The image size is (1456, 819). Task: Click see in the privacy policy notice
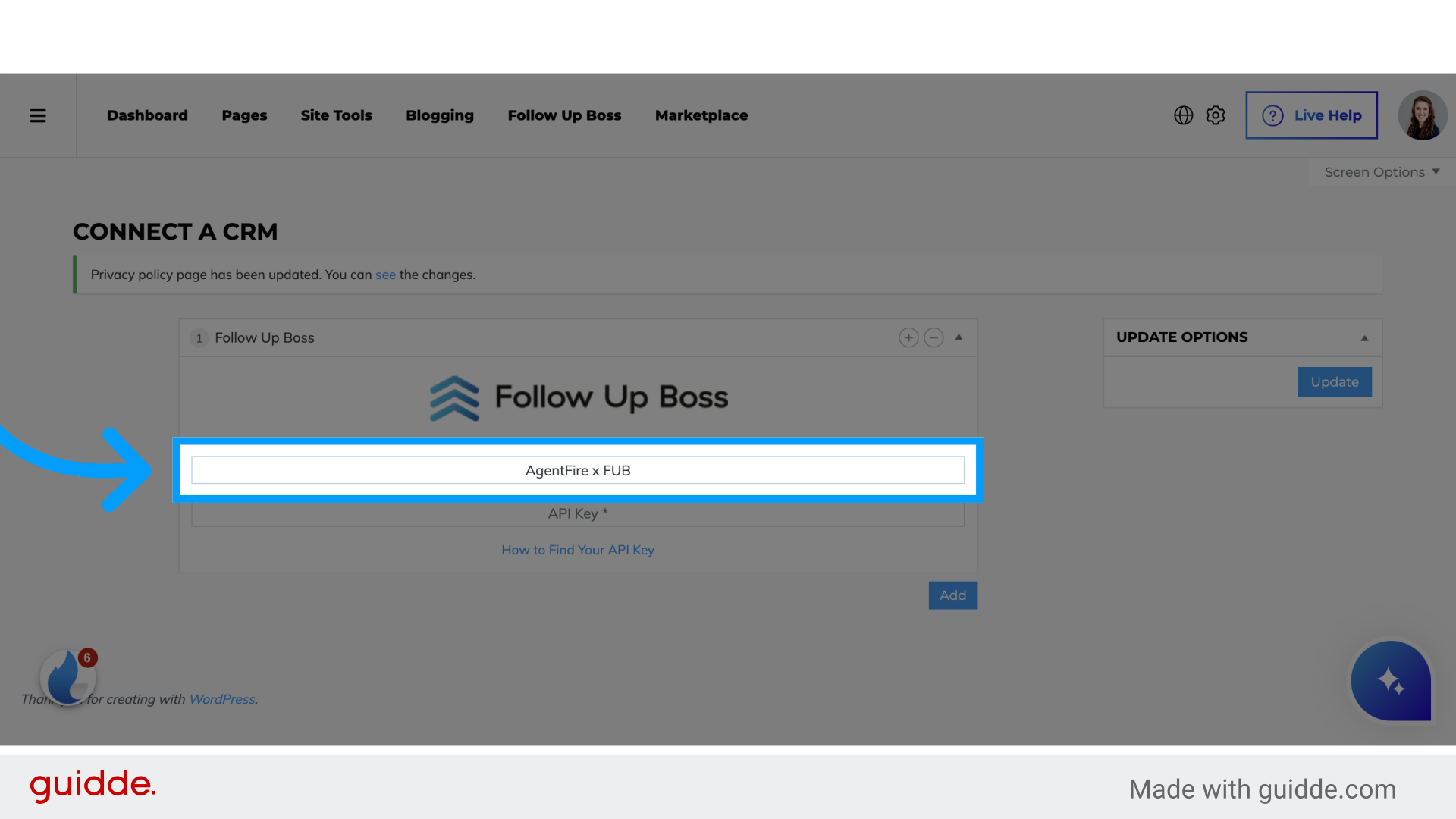pos(385,275)
